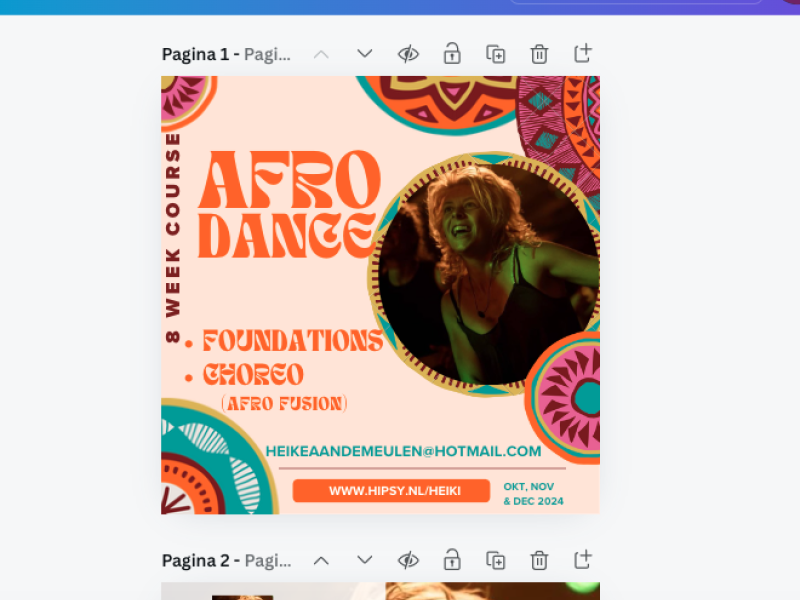Image resolution: width=800 pixels, height=600 pixels.
Task: Move Pagina 1 down with the chevron
Action: 364,53
